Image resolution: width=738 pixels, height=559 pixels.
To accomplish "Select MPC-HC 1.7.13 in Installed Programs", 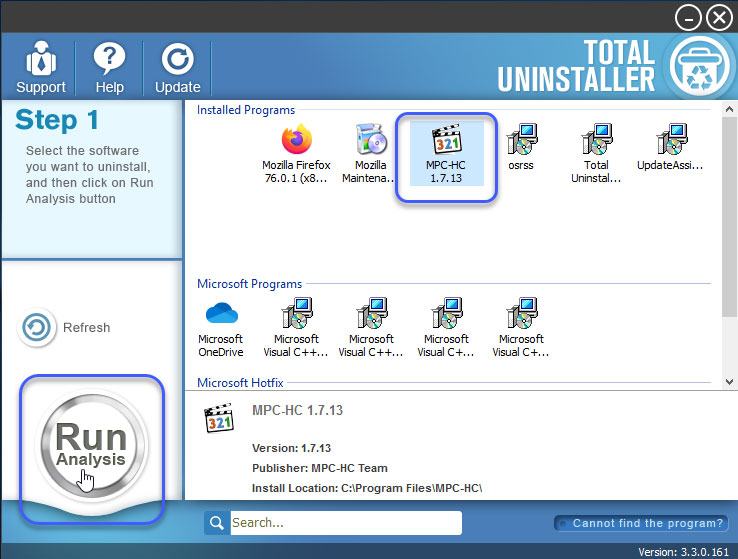I will click(446, 153).
